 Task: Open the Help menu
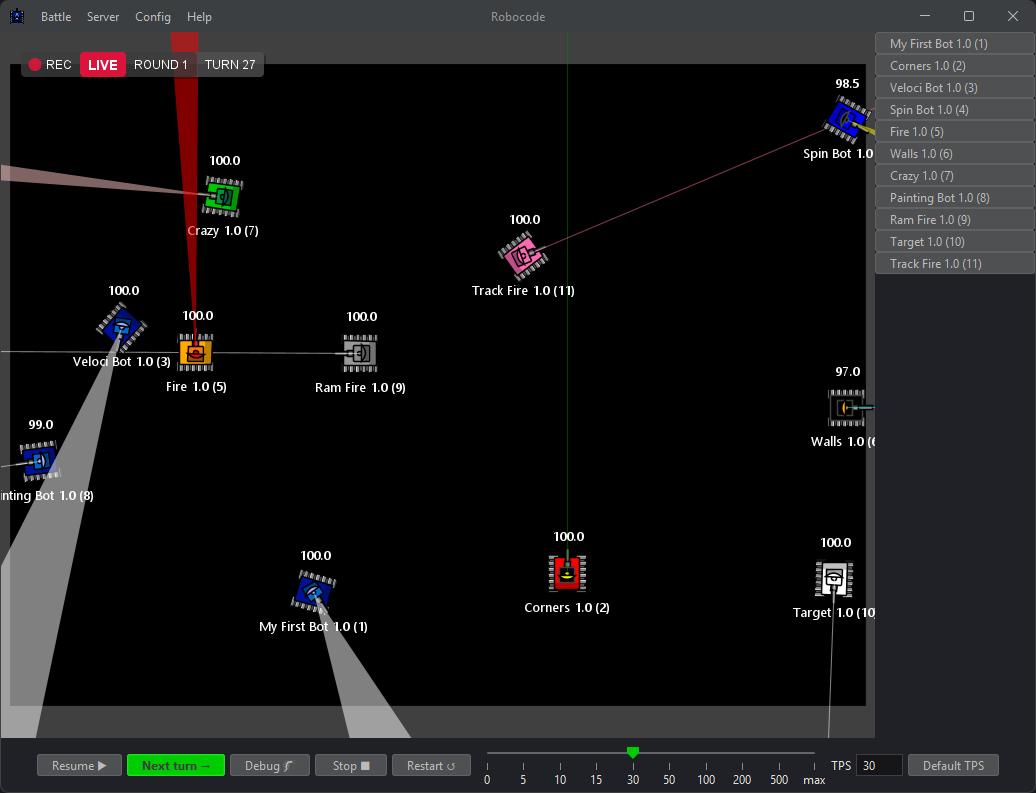point(199,17)
